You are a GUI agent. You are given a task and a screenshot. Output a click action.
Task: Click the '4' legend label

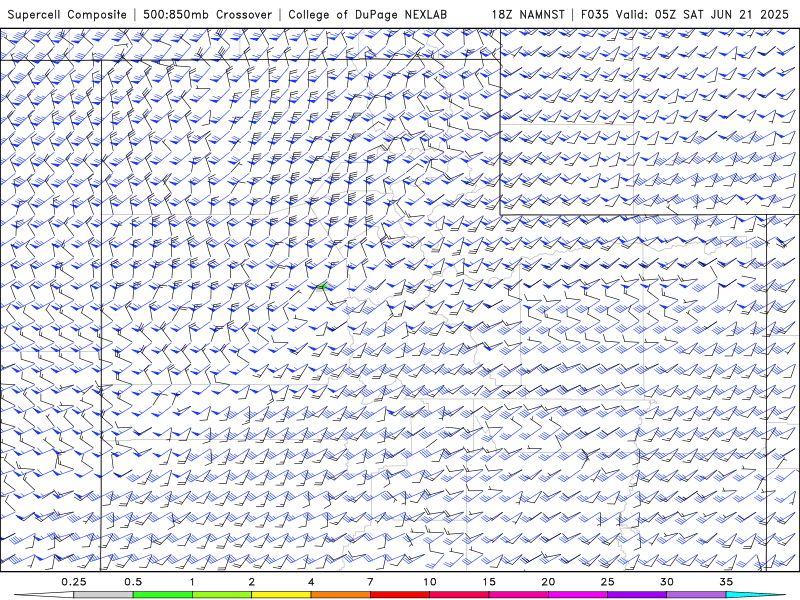[311, 582]
